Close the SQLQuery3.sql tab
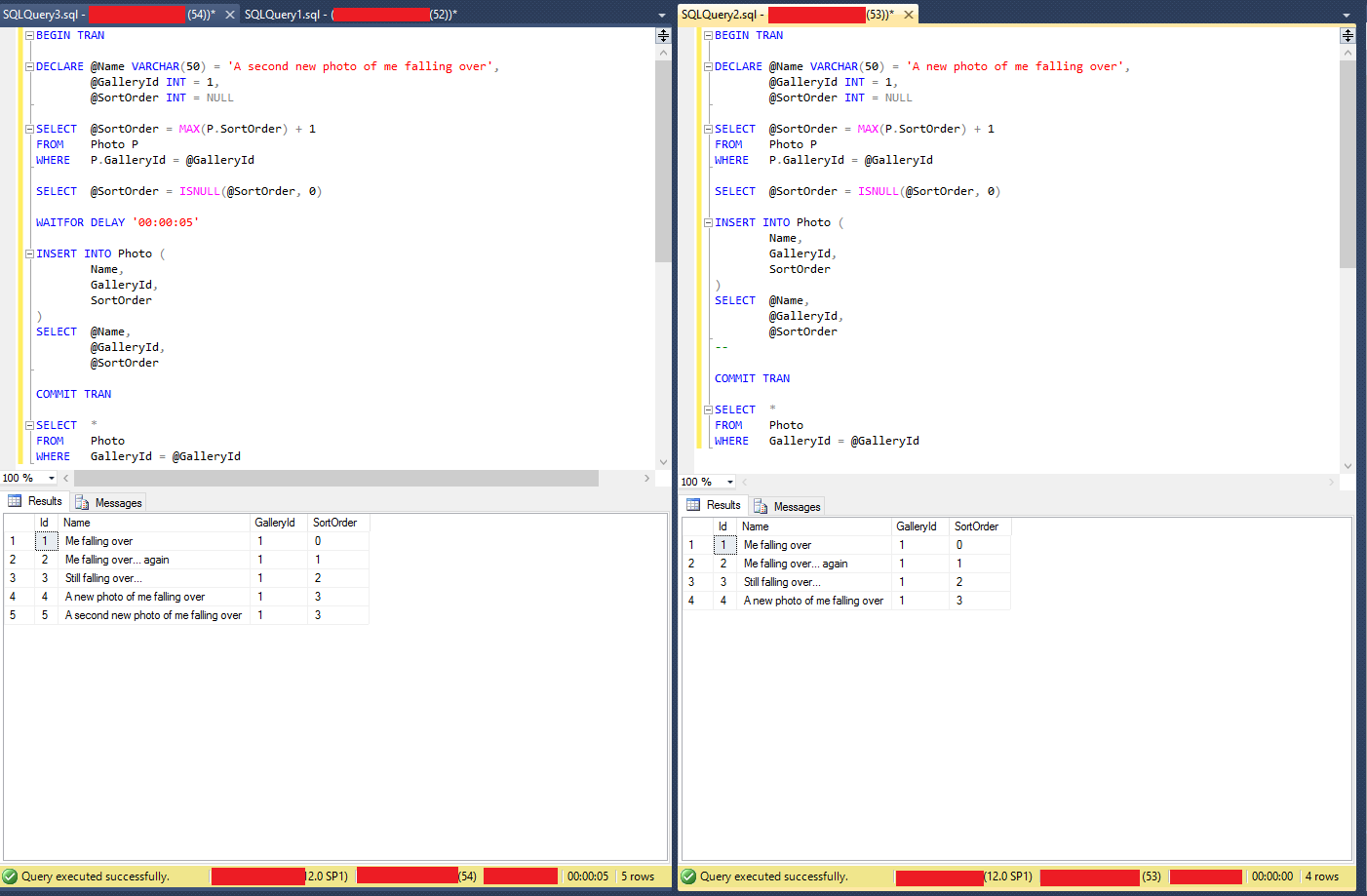Screen dimensions: 1367x896 (x=230, y=15)
